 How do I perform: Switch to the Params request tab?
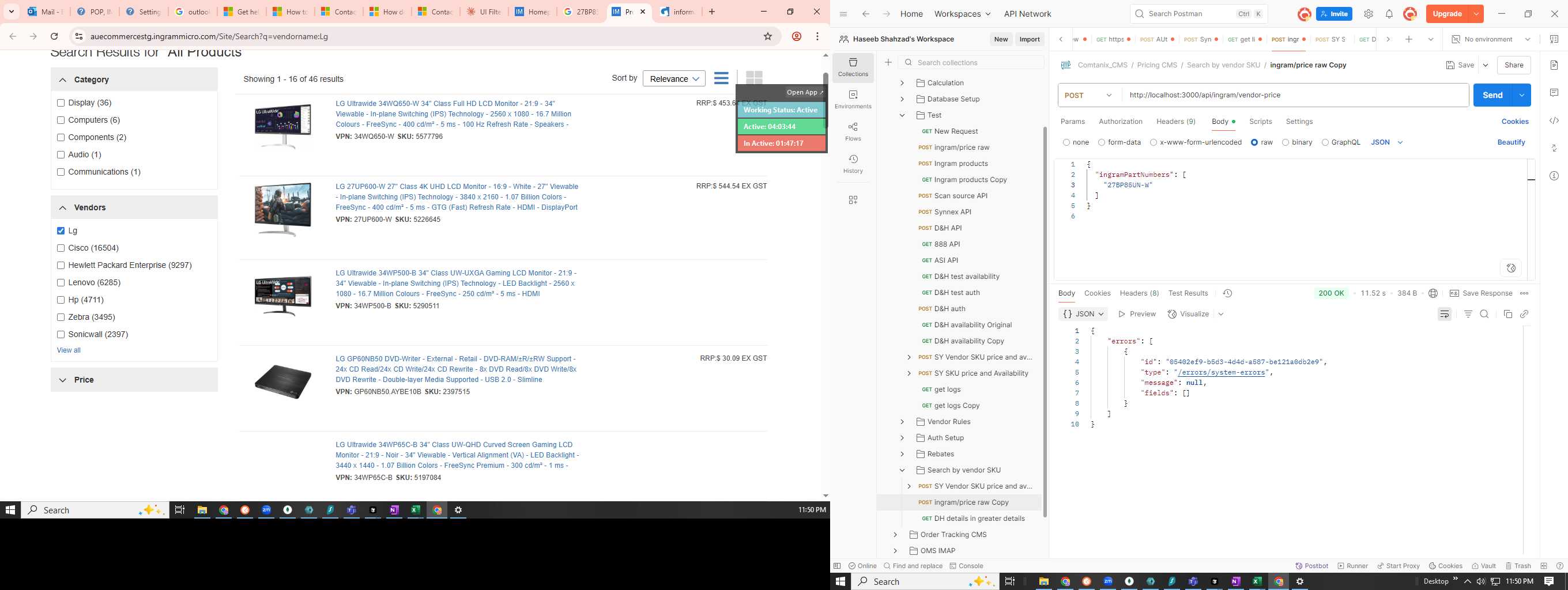point(1072,122)
